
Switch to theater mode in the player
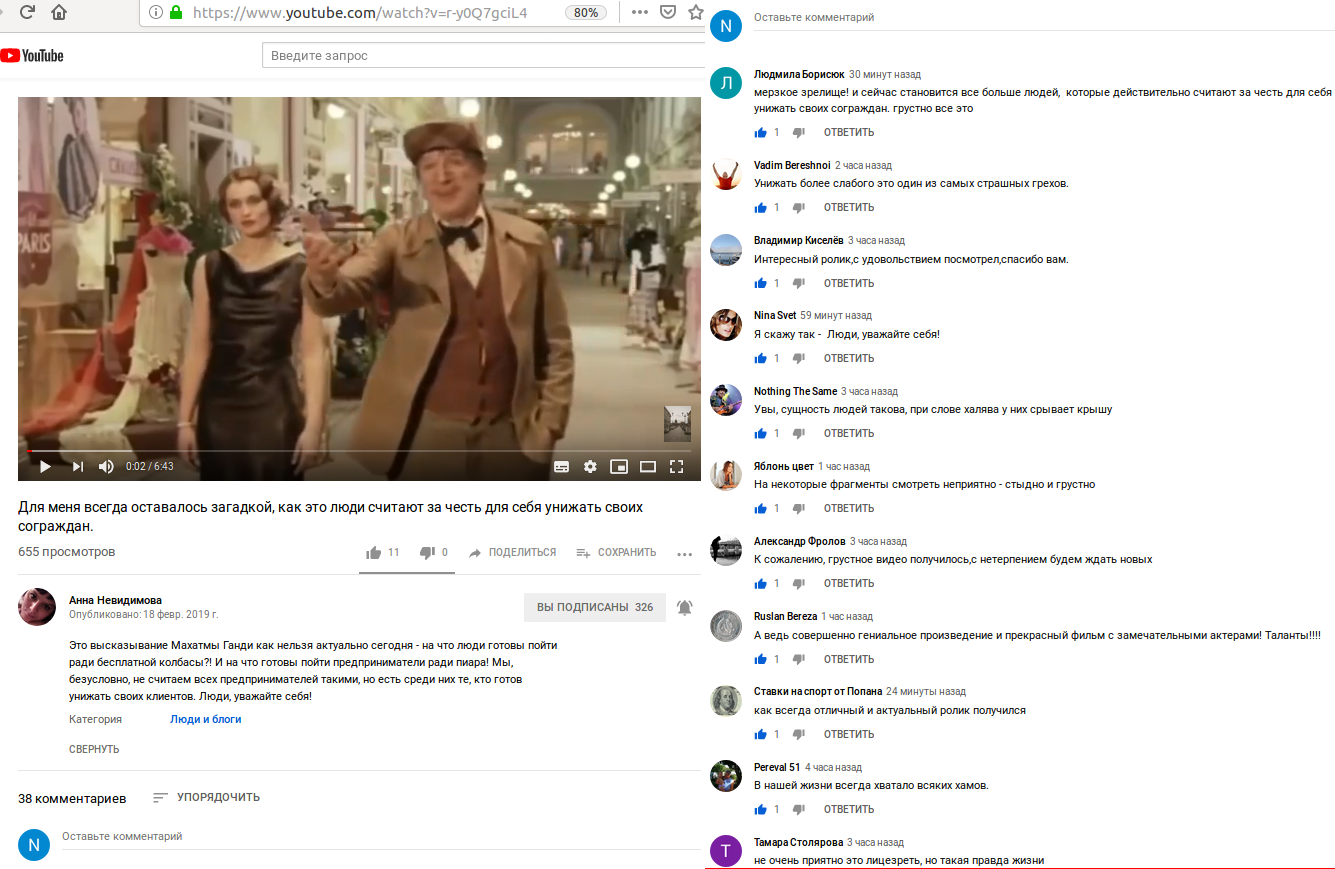pyautogui.click(x=647, y=466)
